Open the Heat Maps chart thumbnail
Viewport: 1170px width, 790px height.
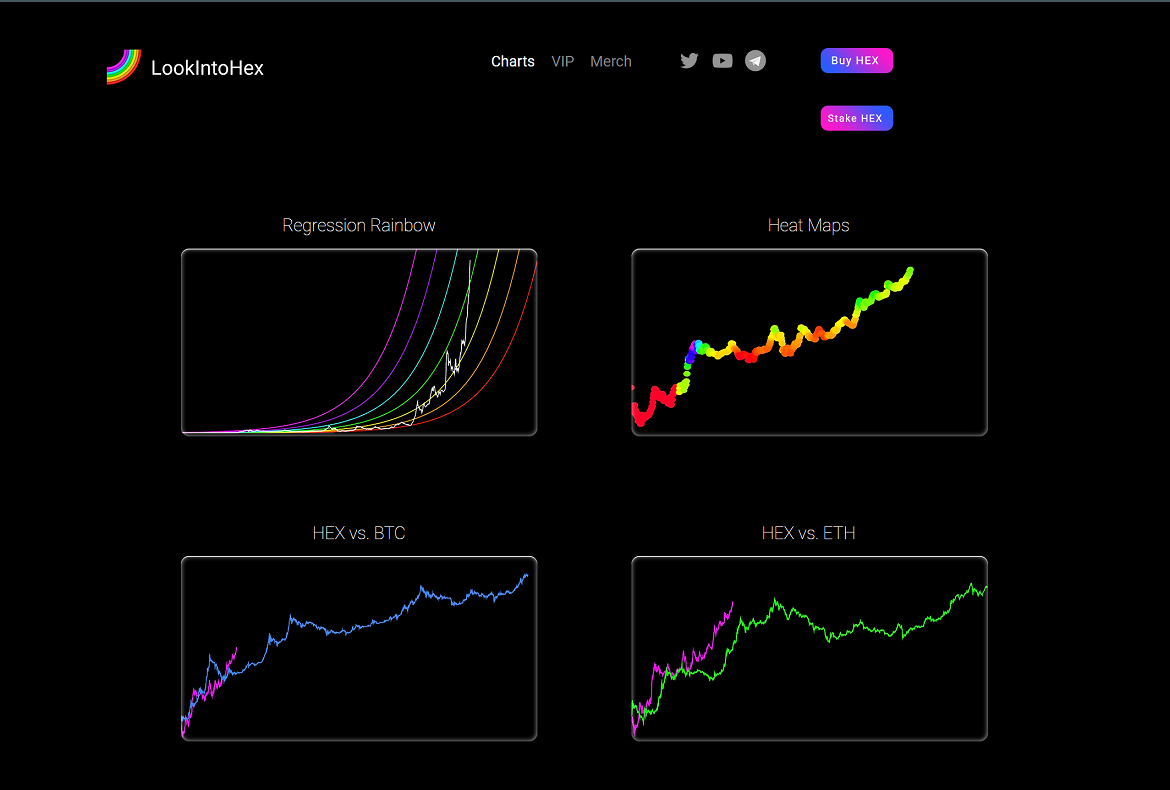[x=810, y=342]
